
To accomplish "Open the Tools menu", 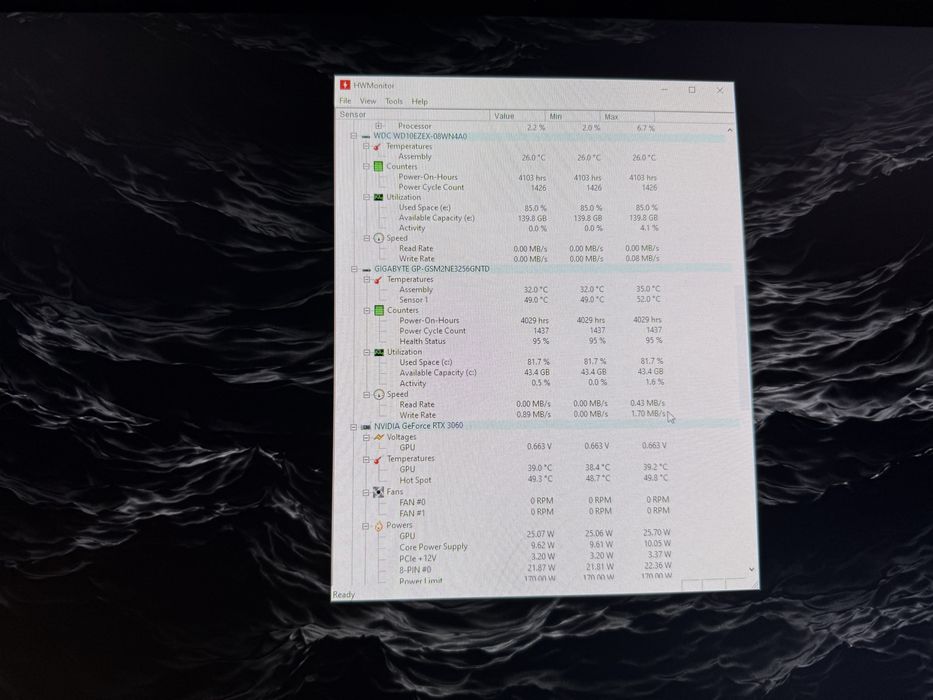I will 394,102.
